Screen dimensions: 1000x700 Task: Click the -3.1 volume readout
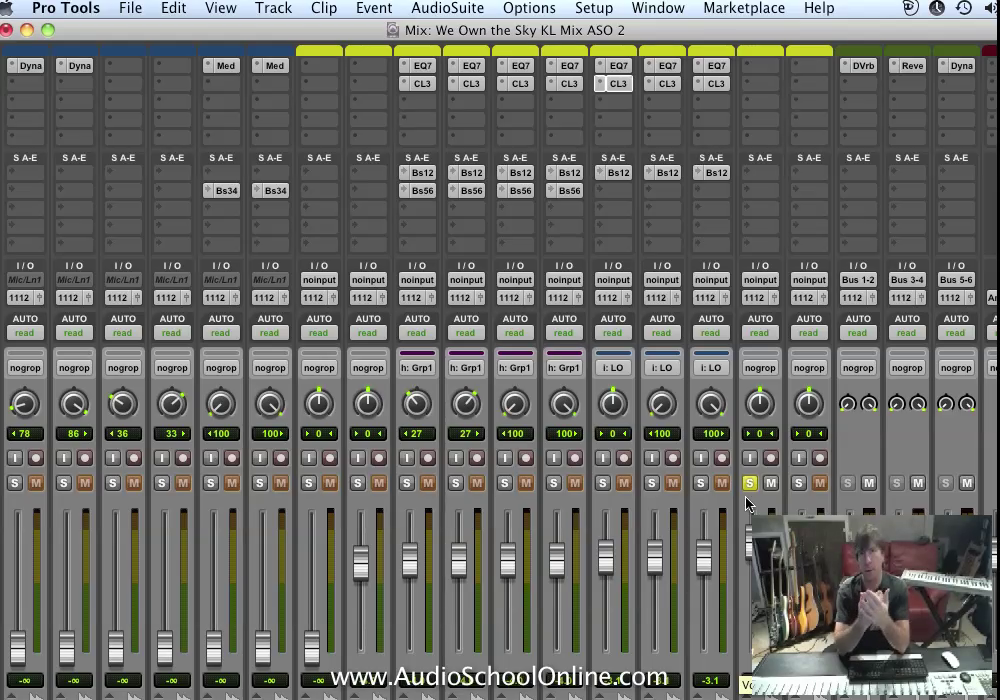coord(710,681)
